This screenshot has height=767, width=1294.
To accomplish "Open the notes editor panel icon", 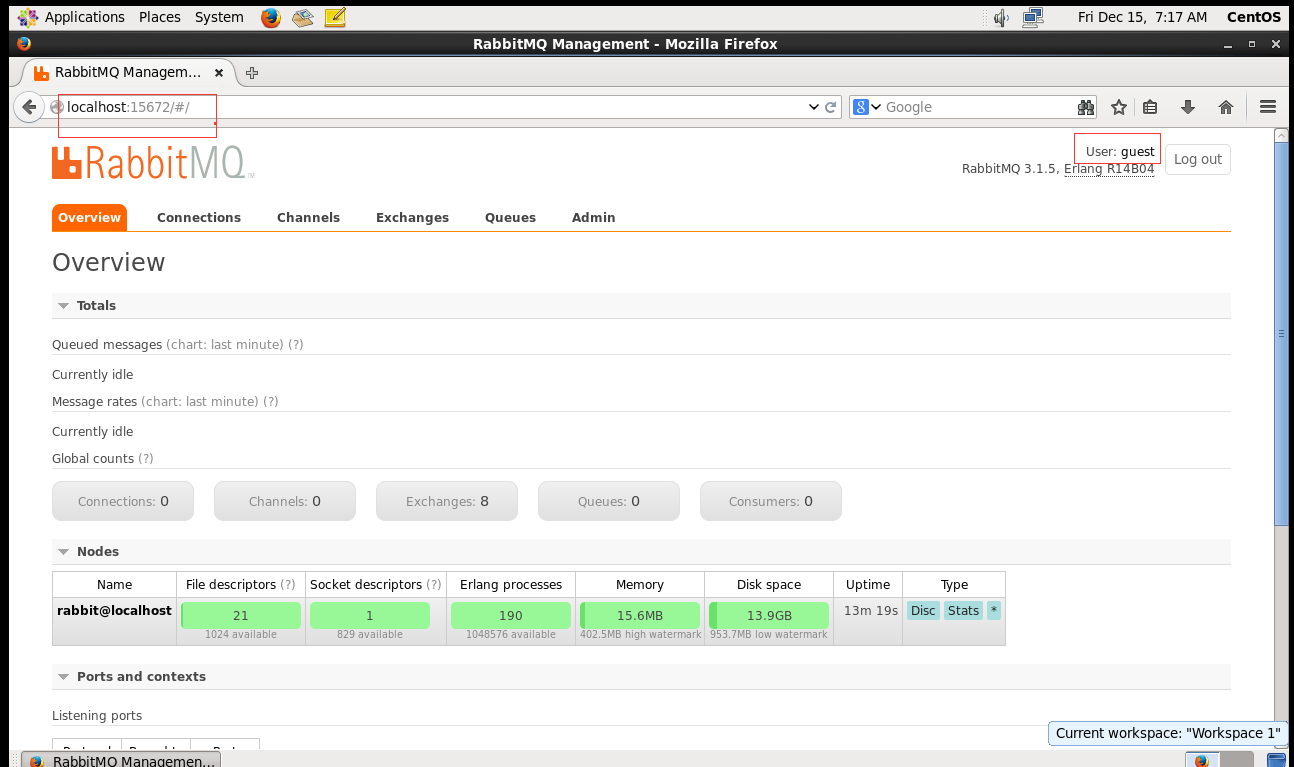I will point(336,17).
